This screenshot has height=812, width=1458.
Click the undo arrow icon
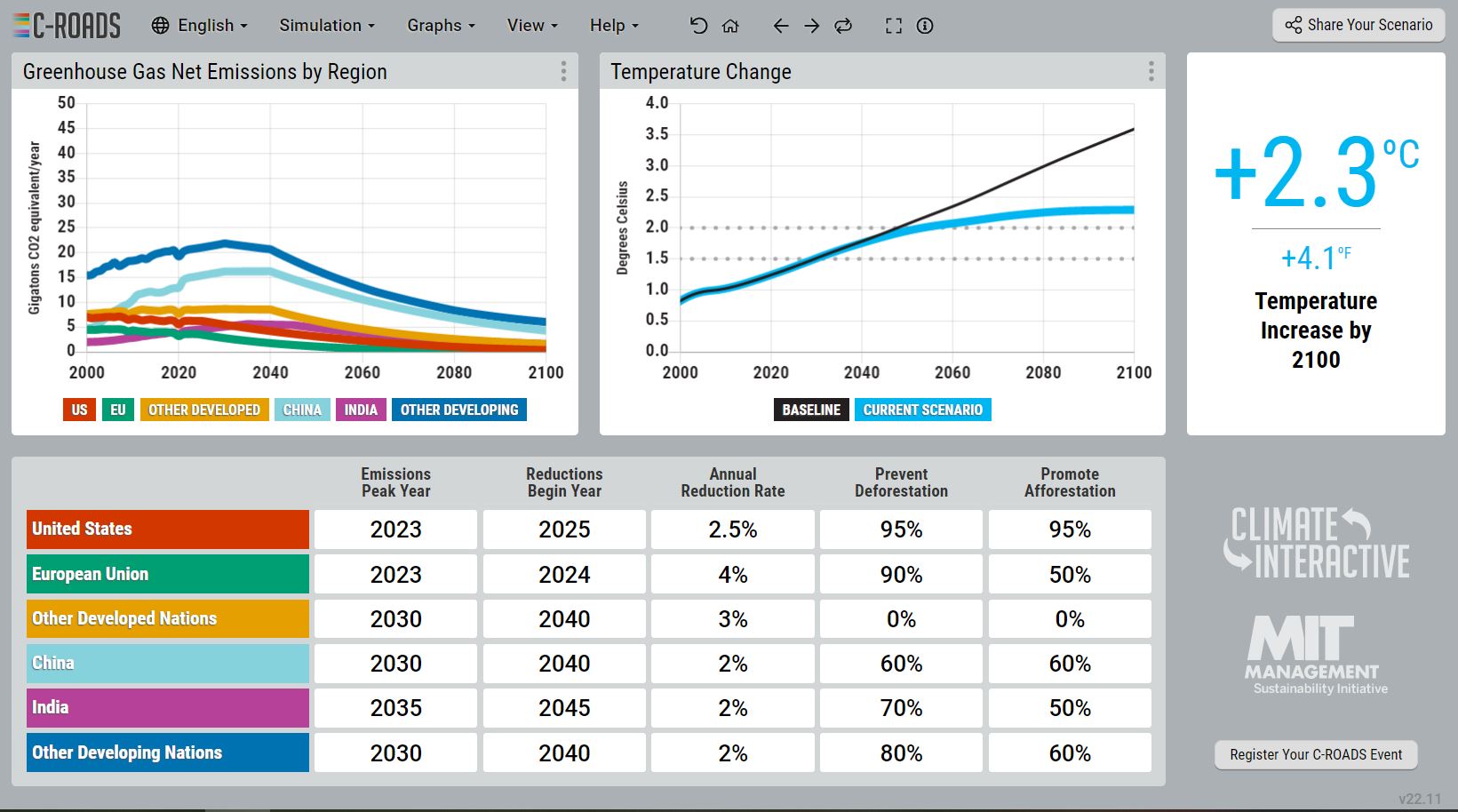click(698, 26)
